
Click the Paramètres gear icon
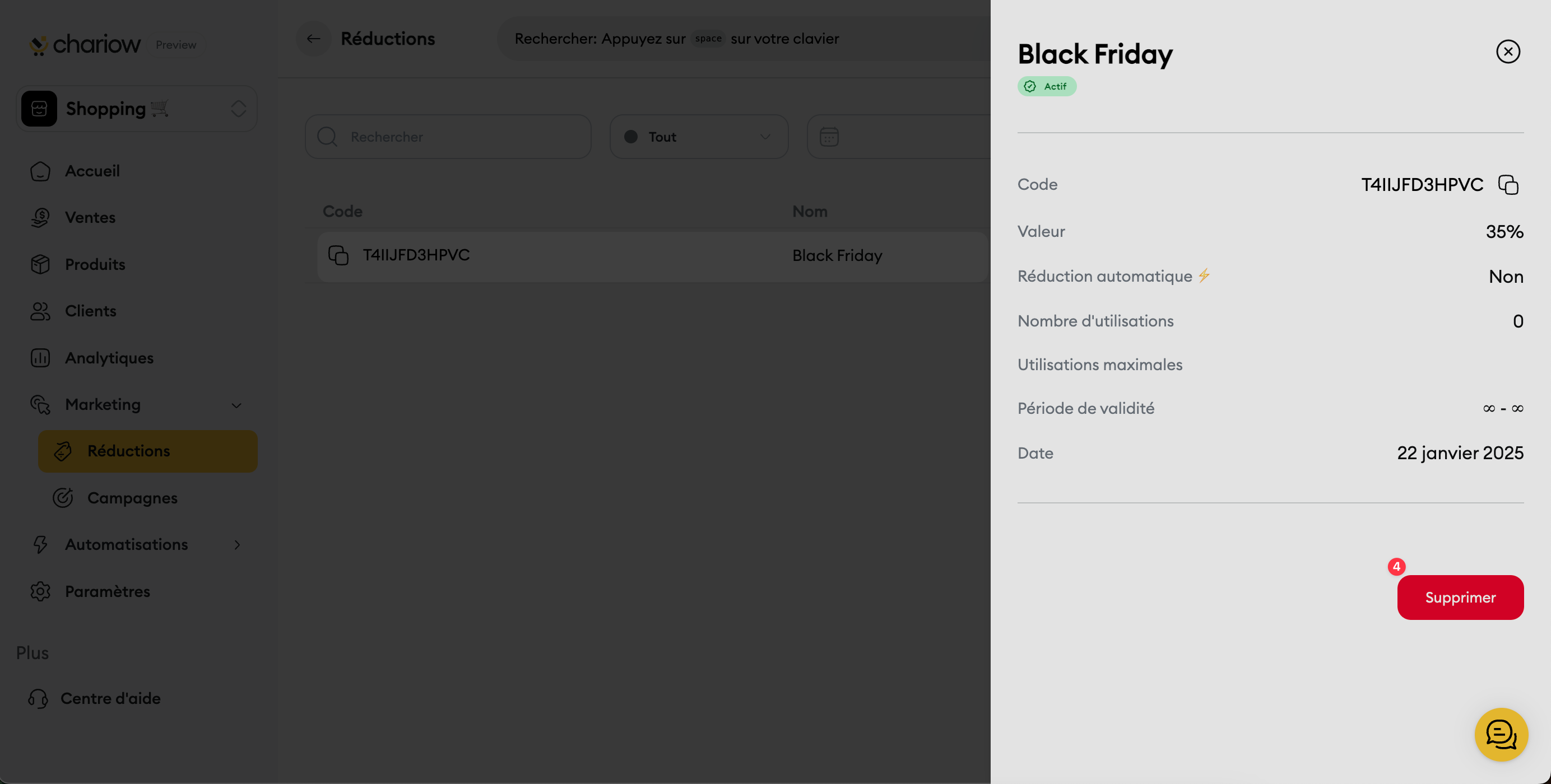(x=40, y=591)
